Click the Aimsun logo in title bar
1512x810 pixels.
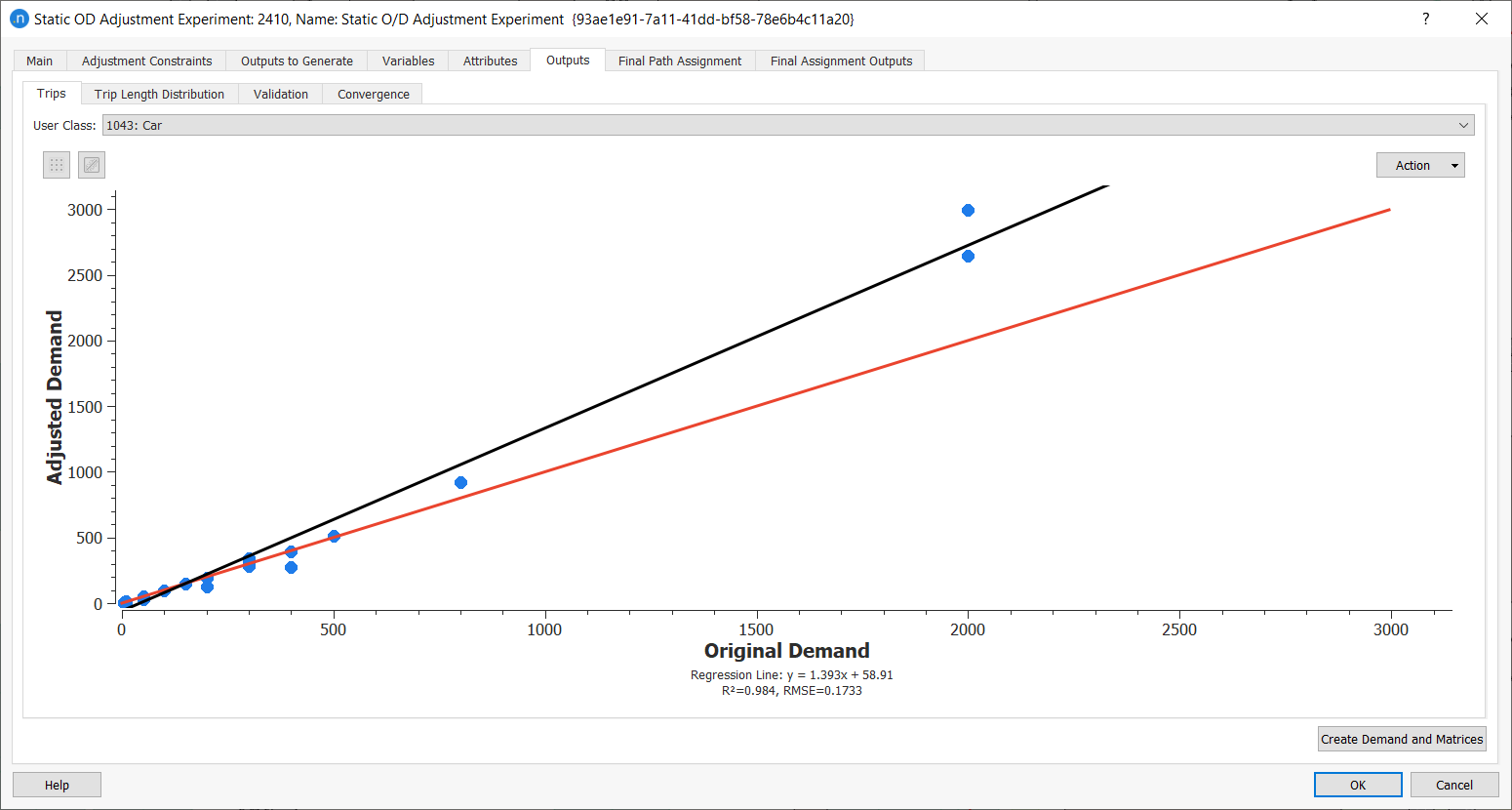[19, 19]
